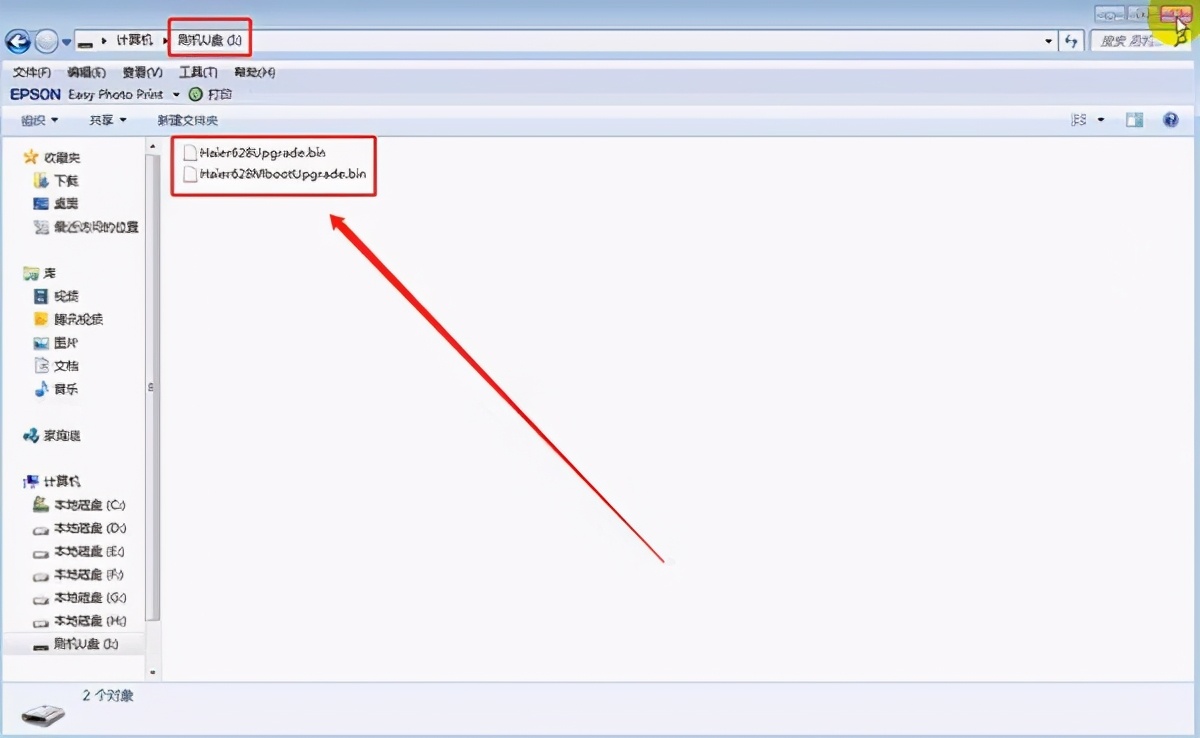Screen dimensions: 1200x738
Task: Click the object count text in details pane
Action: pyautogui.click(x=107, y=695)
